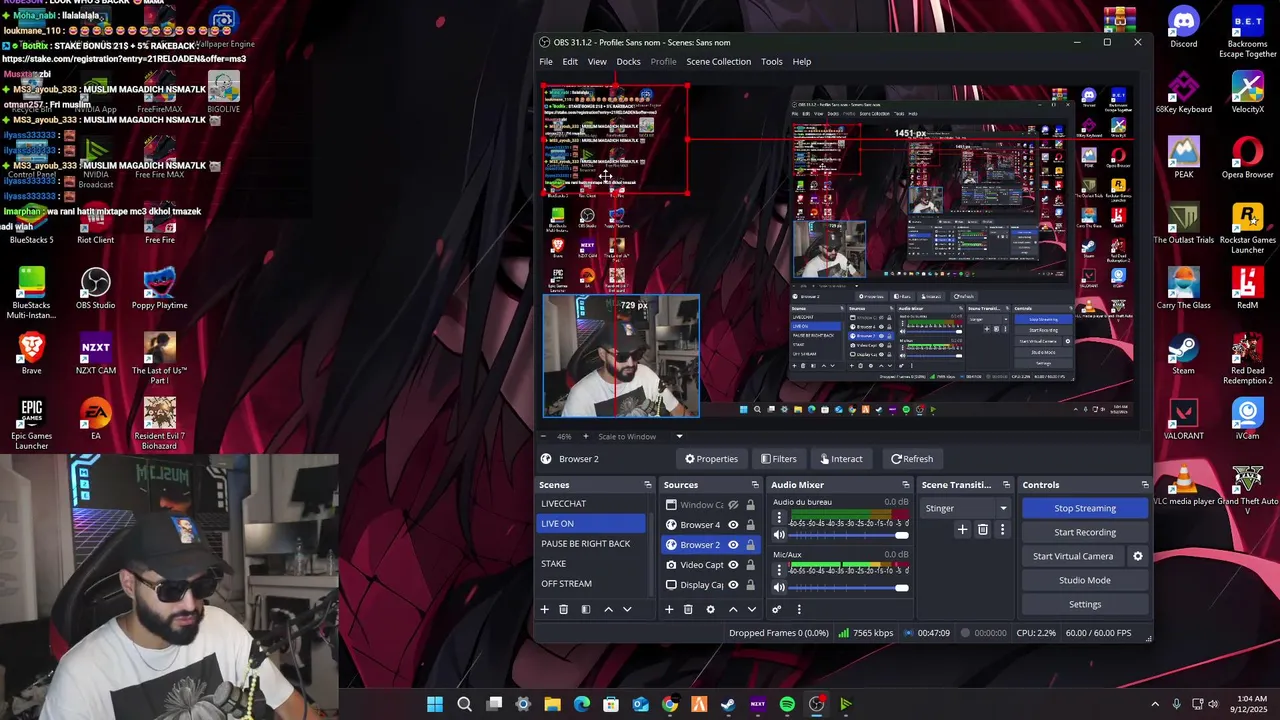The height and width of the screenshot is (720, 1280).
Task: Show Window Capture source via crossed eye
Action: tap(733, 505)
